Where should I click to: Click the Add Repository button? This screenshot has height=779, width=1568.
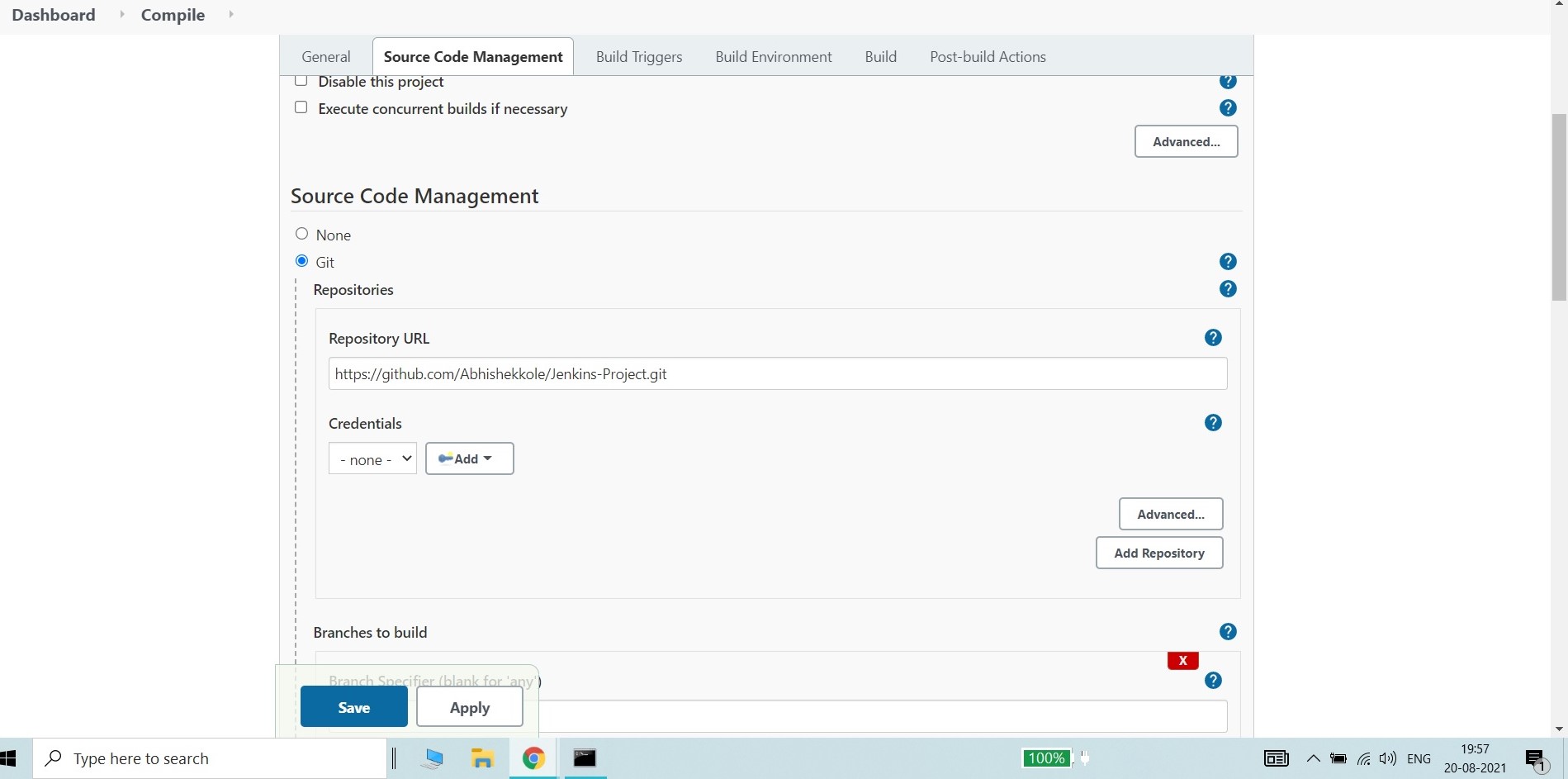(1159, 553)
